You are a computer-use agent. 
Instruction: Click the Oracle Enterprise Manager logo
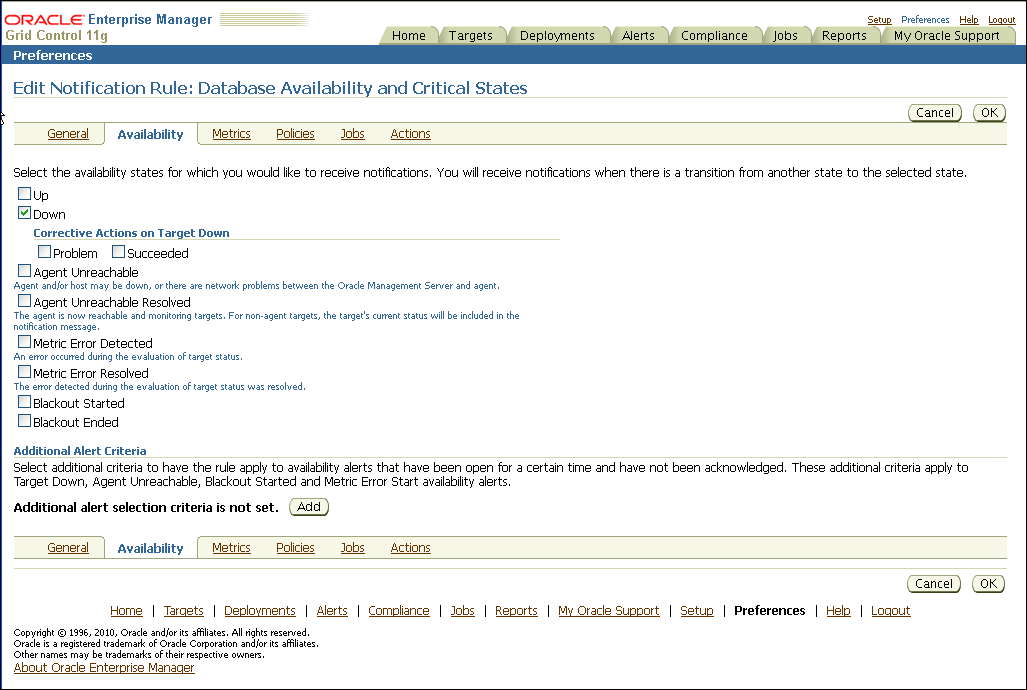tap(108, 27)
